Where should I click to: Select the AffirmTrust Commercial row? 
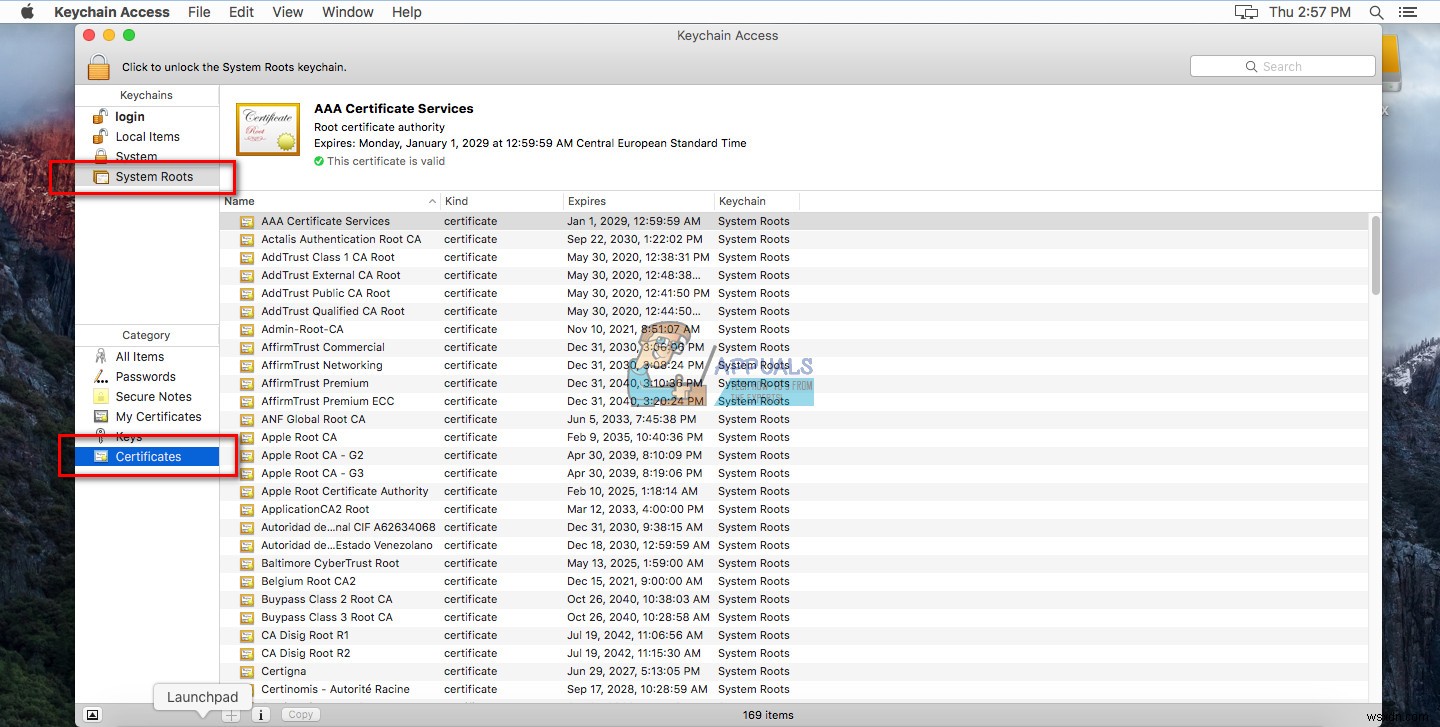pos(794,347)
